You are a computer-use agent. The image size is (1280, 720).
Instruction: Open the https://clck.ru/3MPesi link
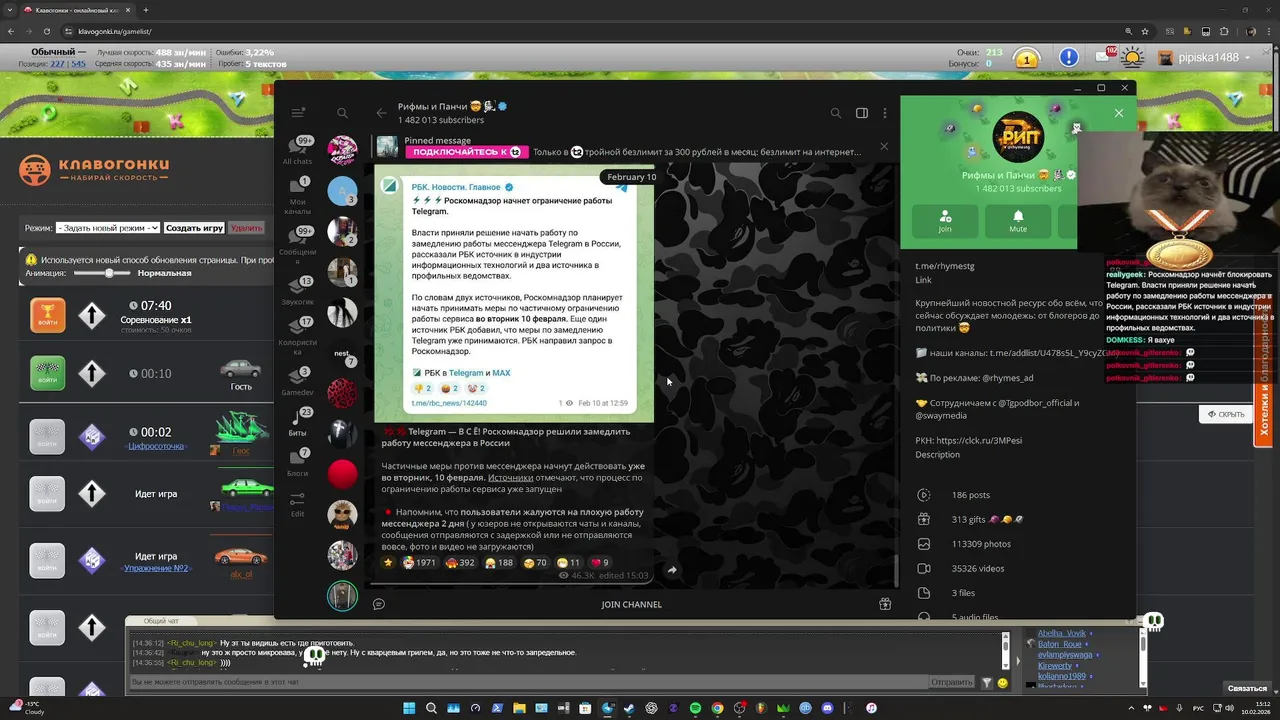[979, 440]
